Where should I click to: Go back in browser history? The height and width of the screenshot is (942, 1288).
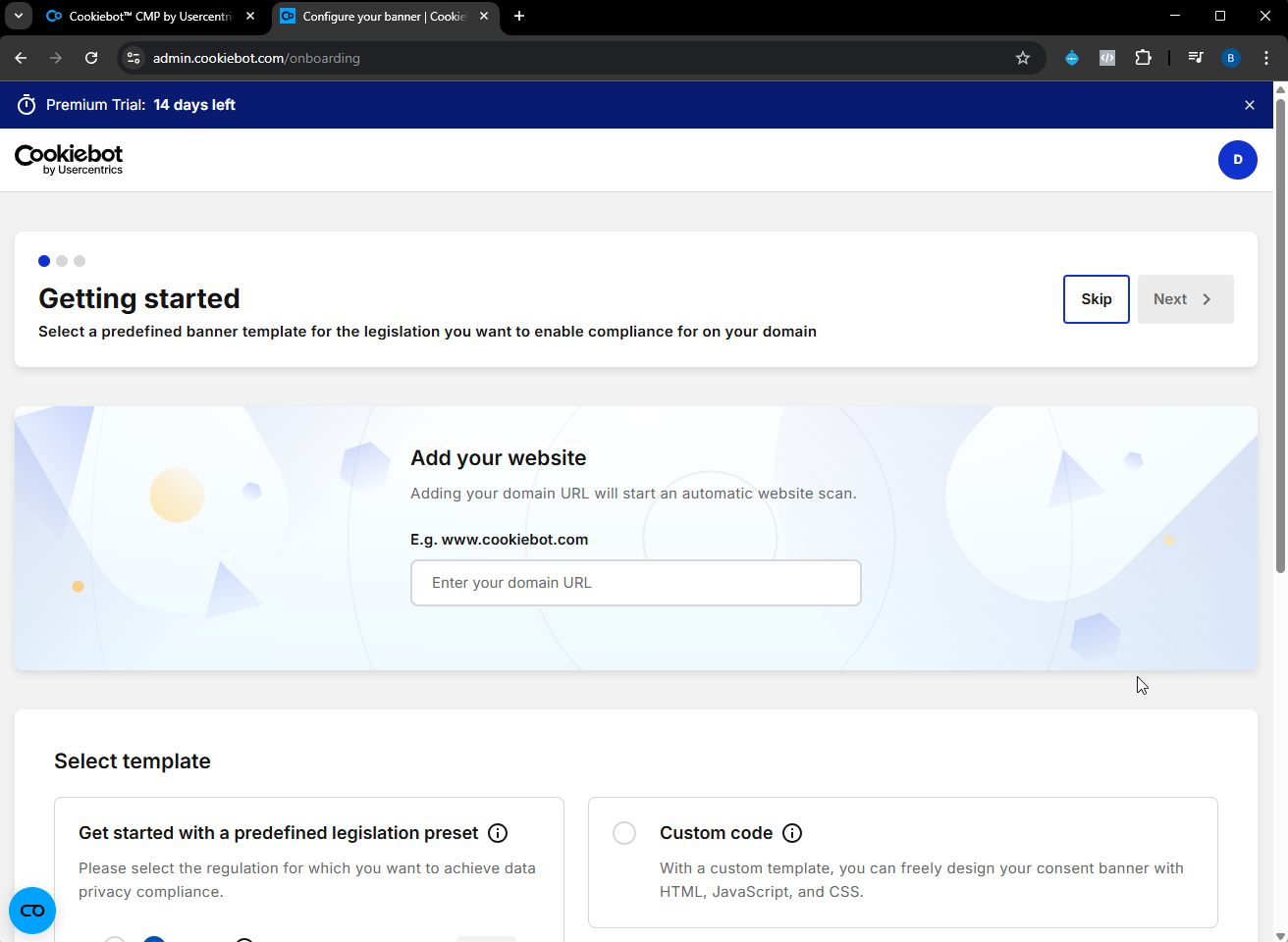tap(21, 58)
